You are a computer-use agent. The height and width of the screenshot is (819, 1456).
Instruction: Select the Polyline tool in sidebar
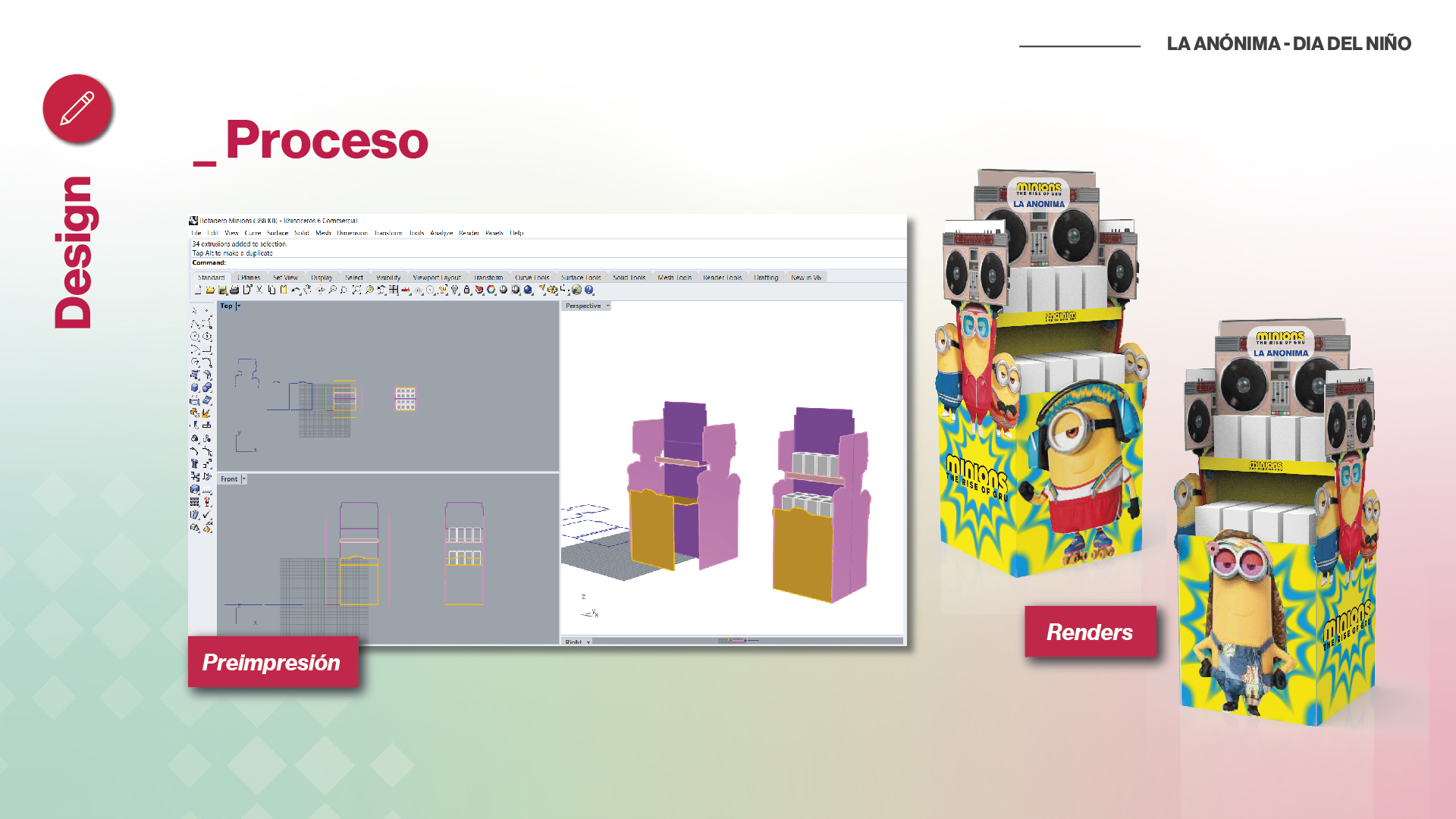tap(195, 324)
